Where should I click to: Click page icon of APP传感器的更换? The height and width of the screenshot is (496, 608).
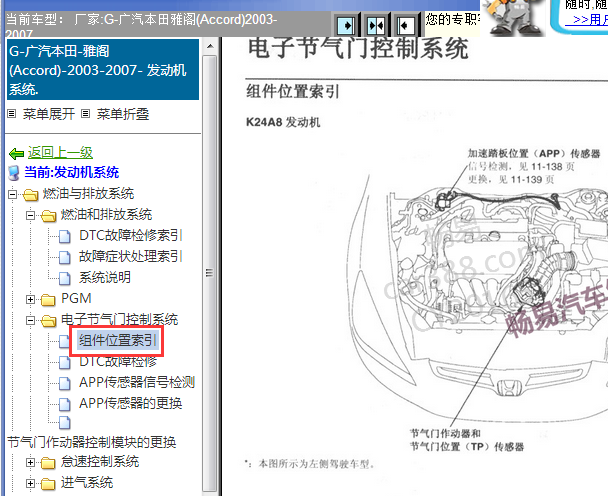click(65, 404)
